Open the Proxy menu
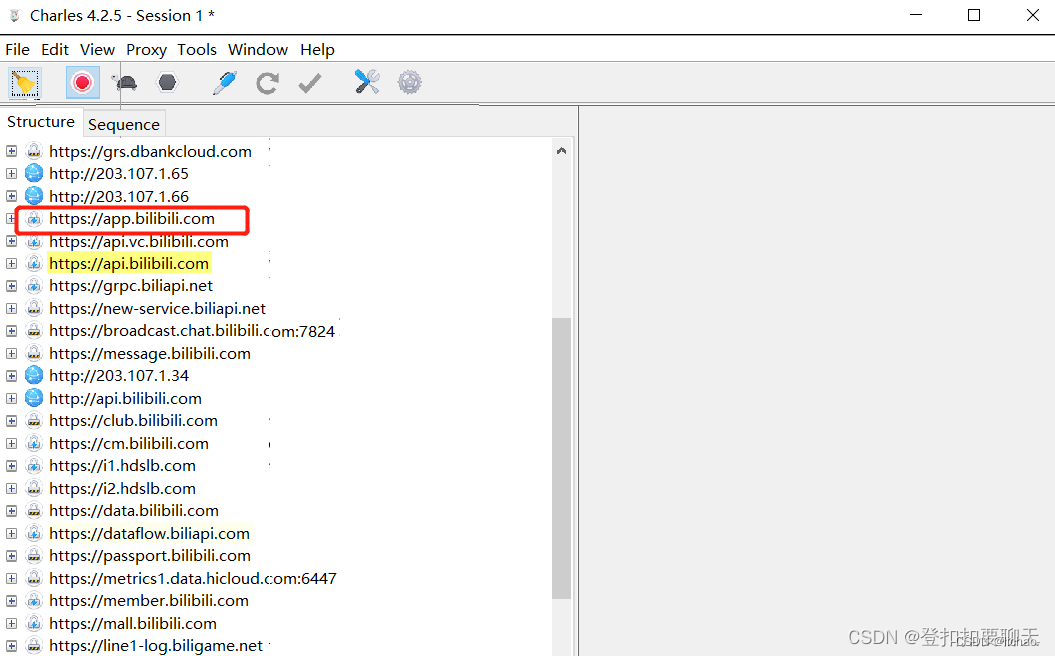The image size is (1055, 656). click(146, 50)
